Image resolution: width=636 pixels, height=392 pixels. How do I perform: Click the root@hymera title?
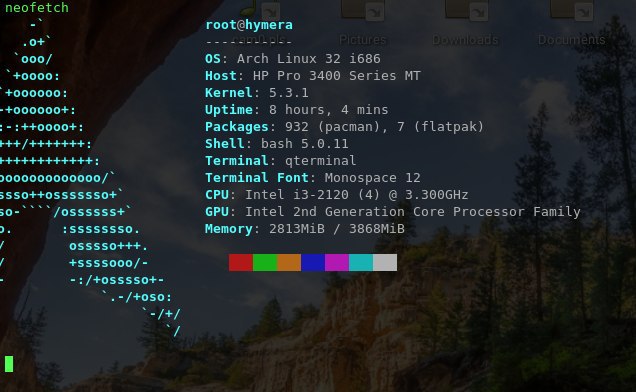point(249,25)
